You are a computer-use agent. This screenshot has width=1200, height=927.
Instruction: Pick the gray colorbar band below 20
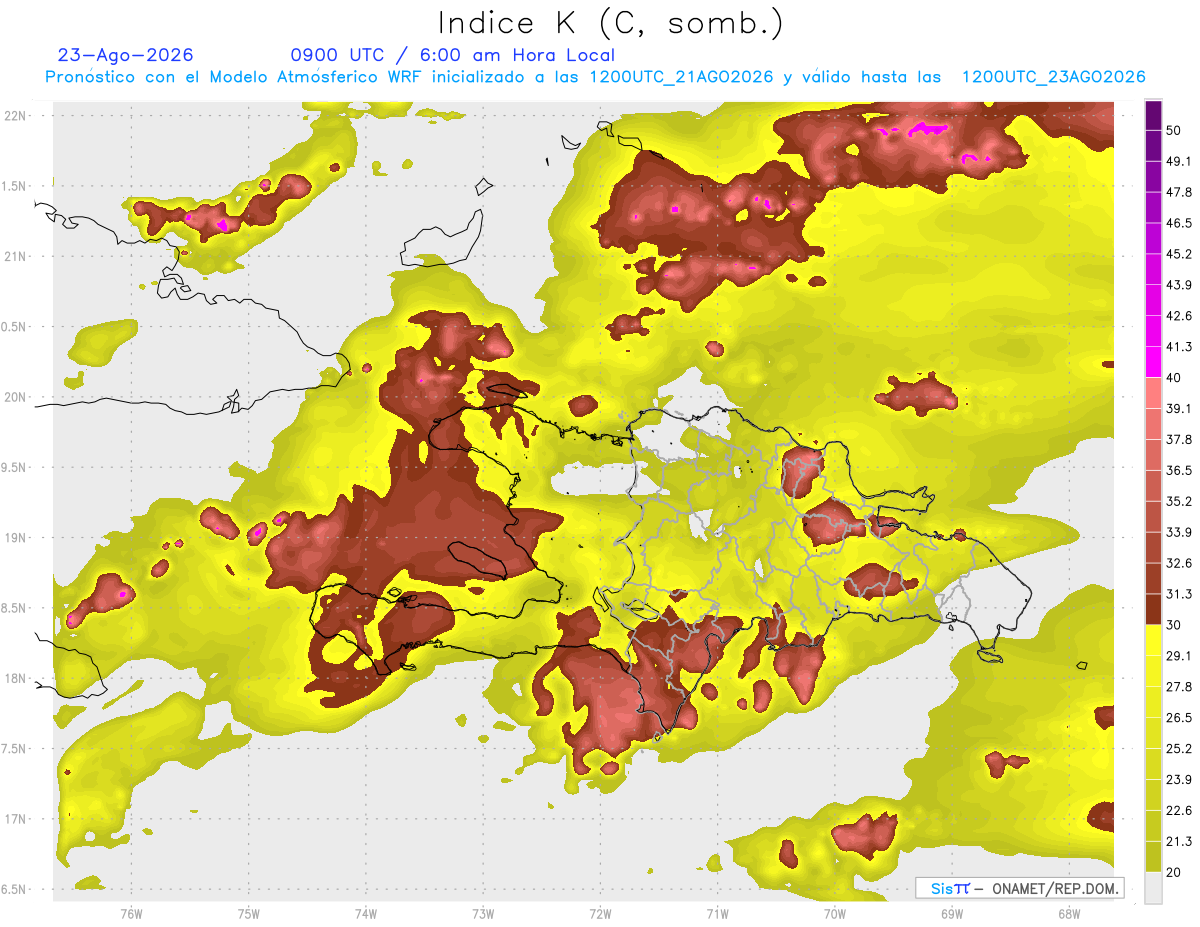point(1153,888)
